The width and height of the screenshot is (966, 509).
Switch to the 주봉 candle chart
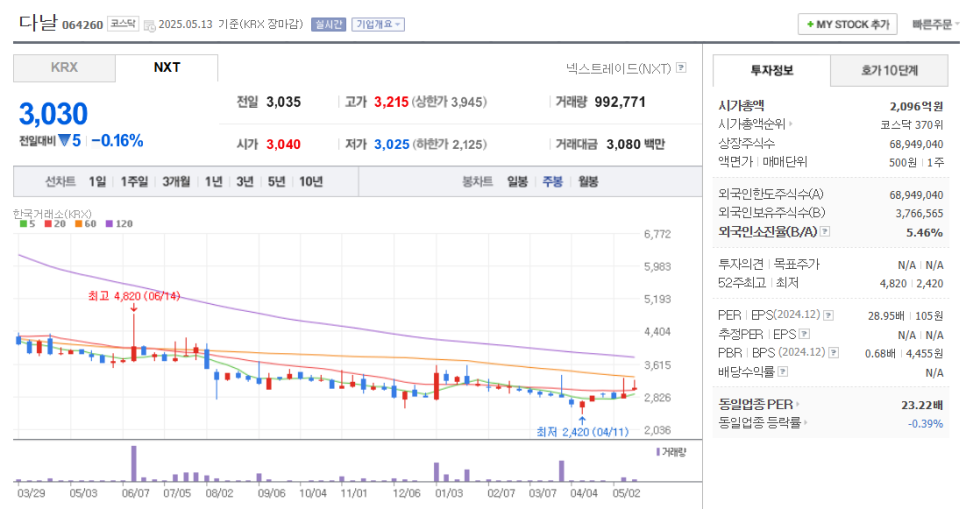point(553,182)
